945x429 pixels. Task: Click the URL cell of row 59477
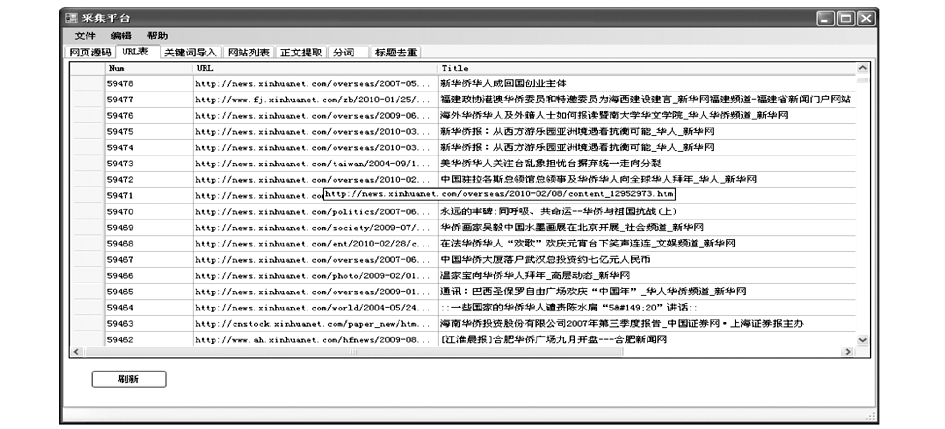click(x=315, y=99)
